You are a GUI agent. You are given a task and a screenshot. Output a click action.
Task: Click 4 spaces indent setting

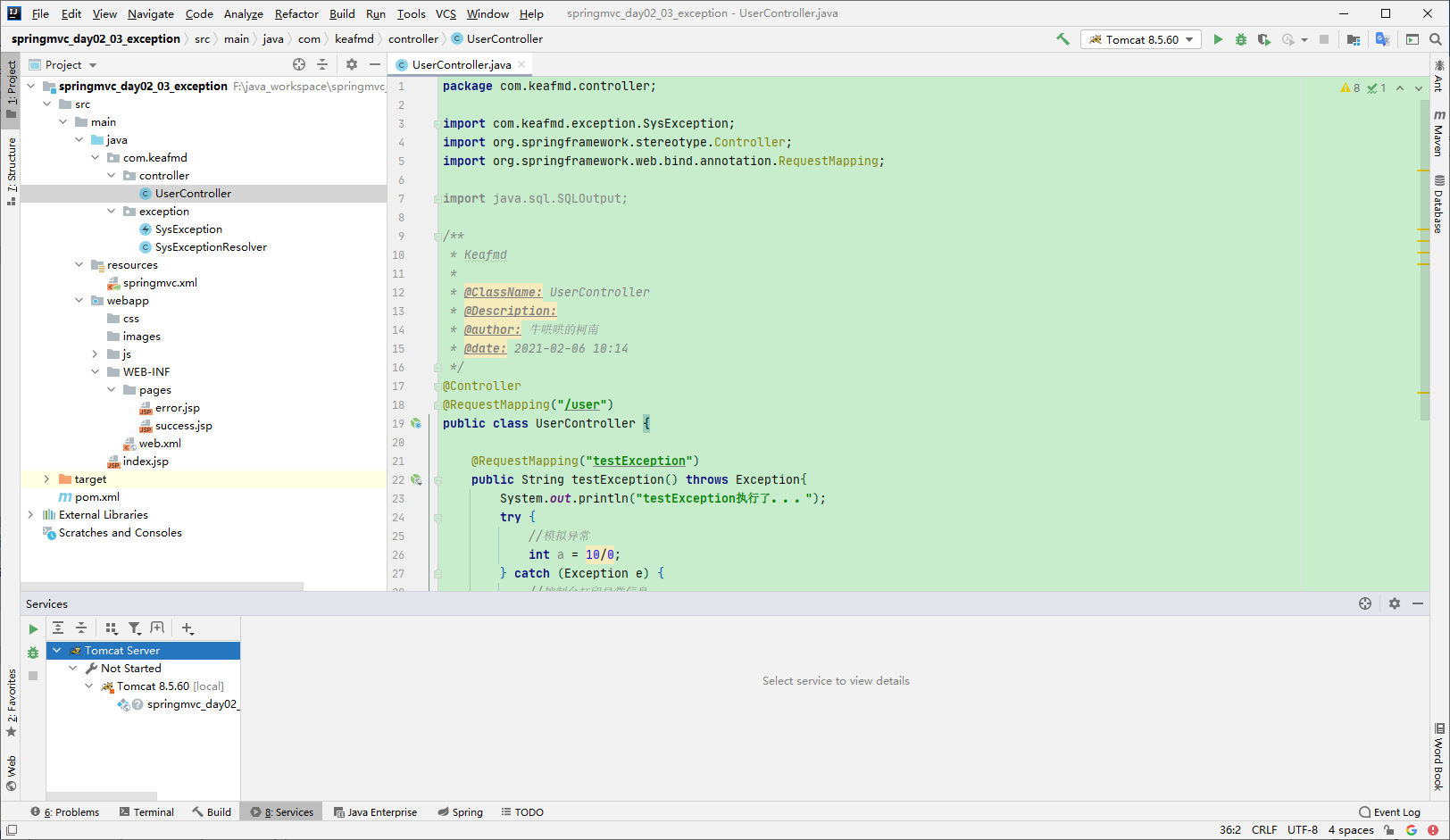pos(1351,830)
